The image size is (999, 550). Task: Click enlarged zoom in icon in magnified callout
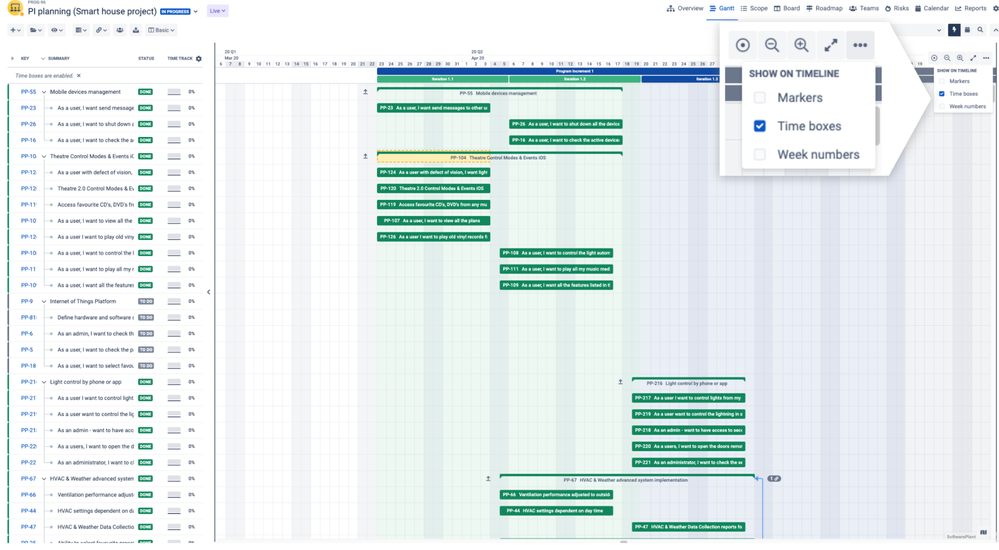tap(801, 45)
